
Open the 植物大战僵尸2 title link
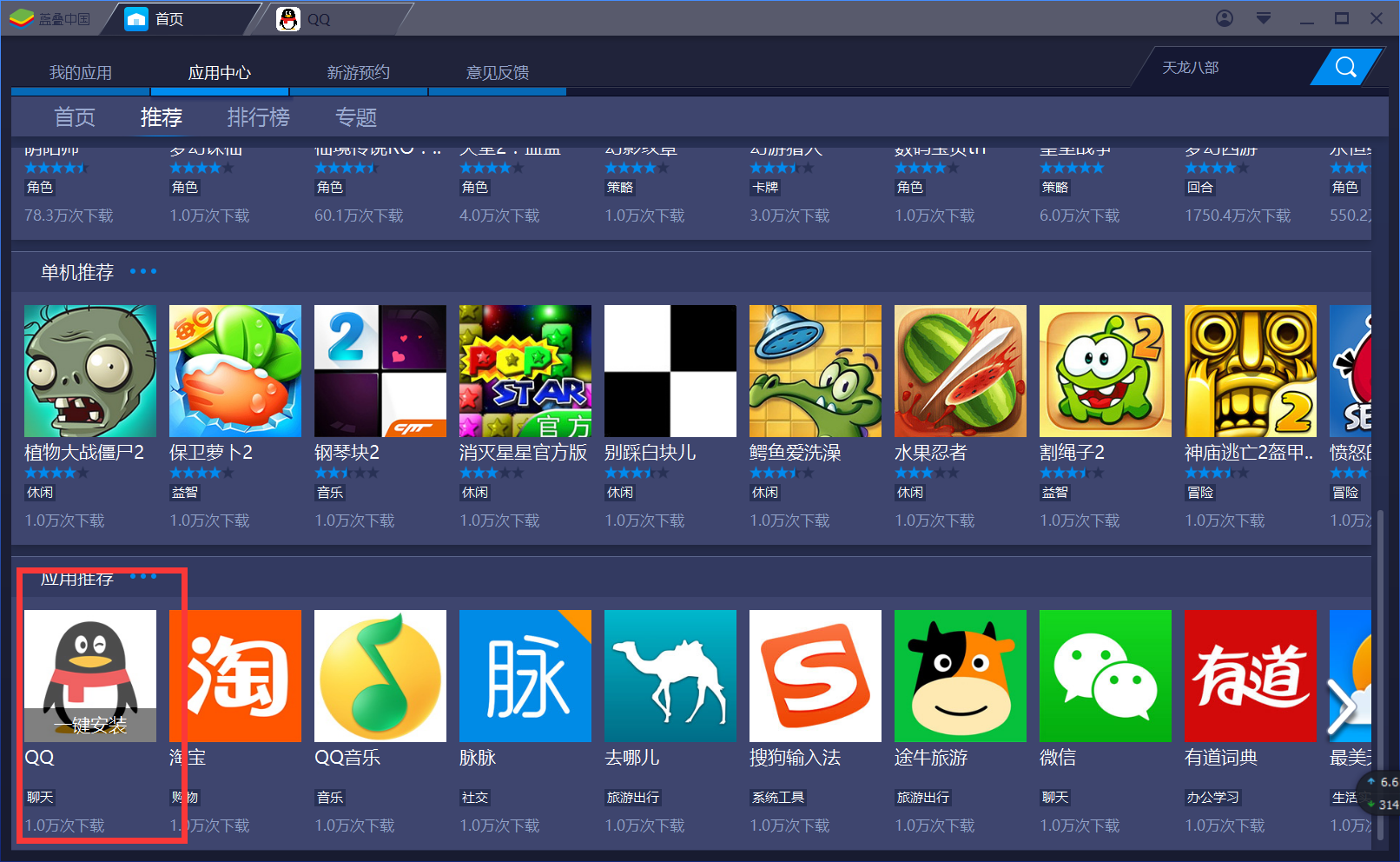pos(84,453)
